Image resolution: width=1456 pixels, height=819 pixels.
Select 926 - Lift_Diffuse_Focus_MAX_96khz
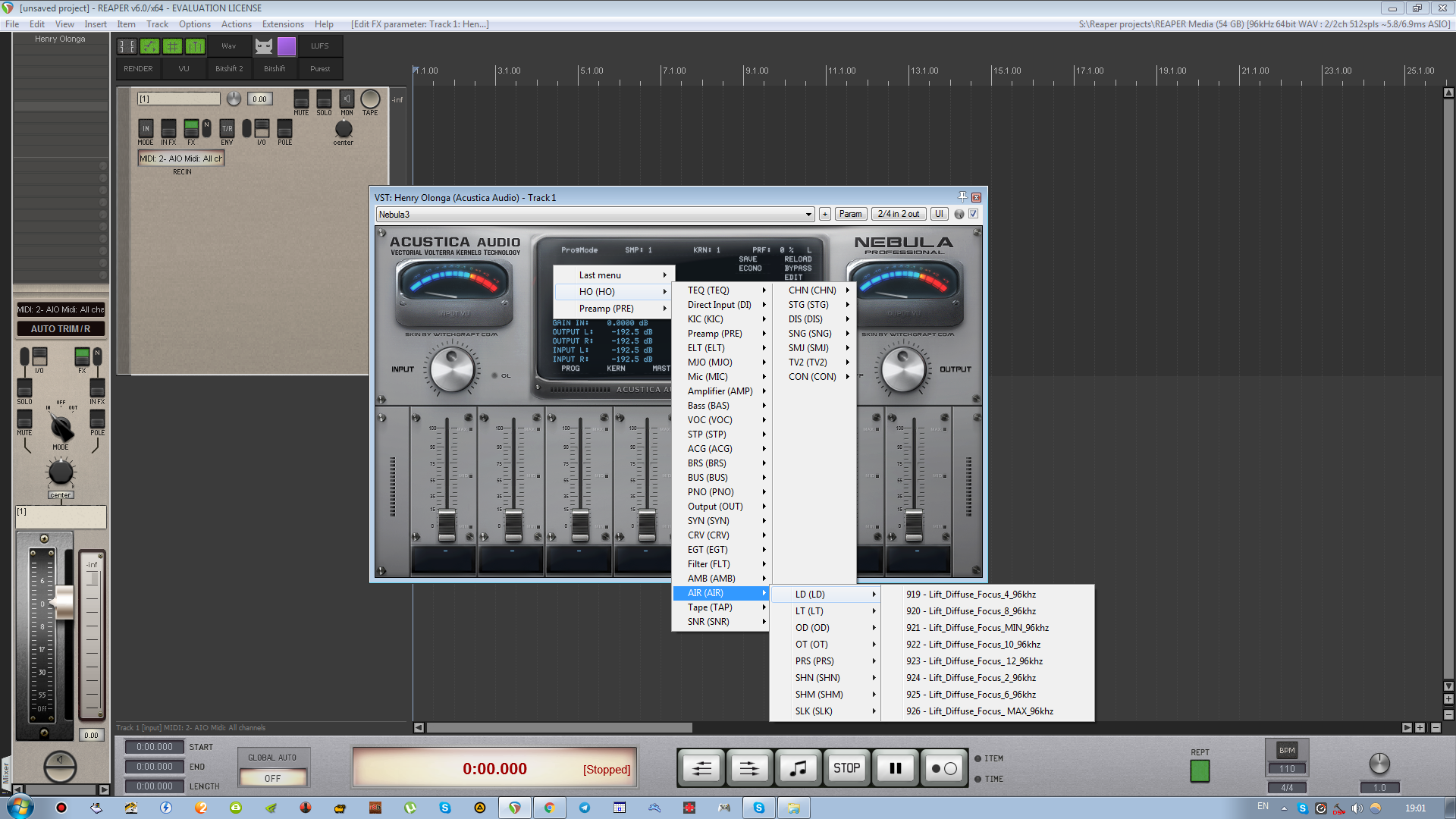[987, 711]
